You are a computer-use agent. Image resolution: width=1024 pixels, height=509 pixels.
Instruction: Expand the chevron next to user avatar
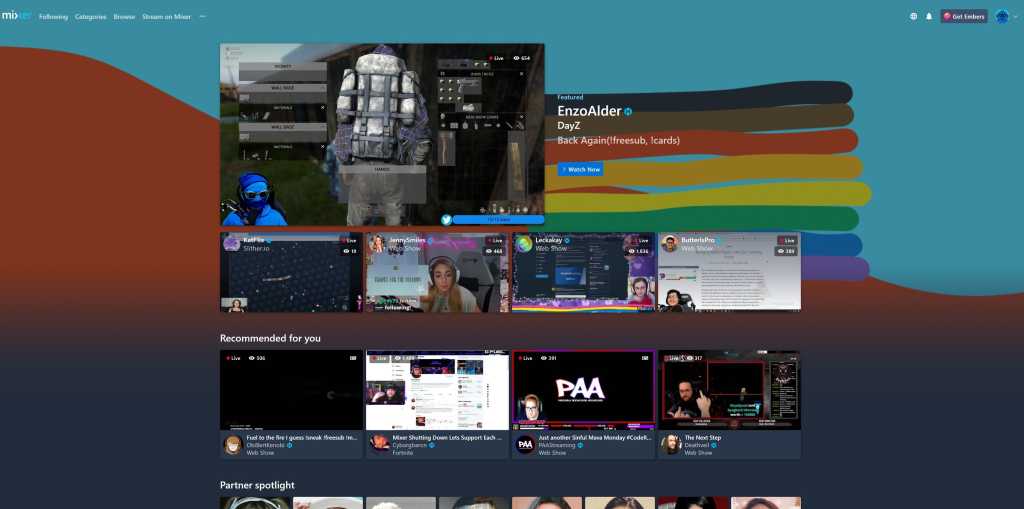point(1016,17)
